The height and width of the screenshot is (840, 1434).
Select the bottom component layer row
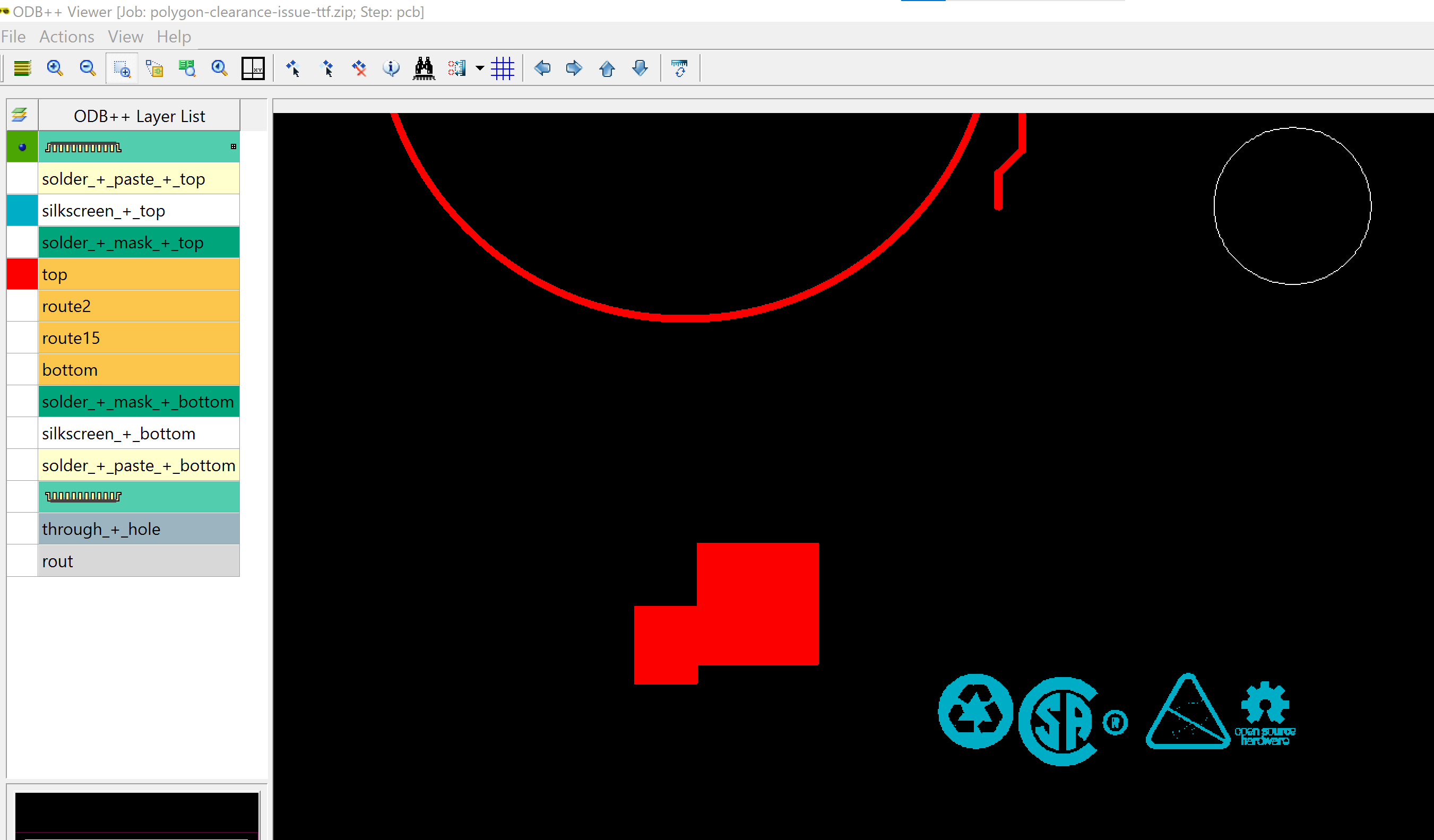(139, 497)
